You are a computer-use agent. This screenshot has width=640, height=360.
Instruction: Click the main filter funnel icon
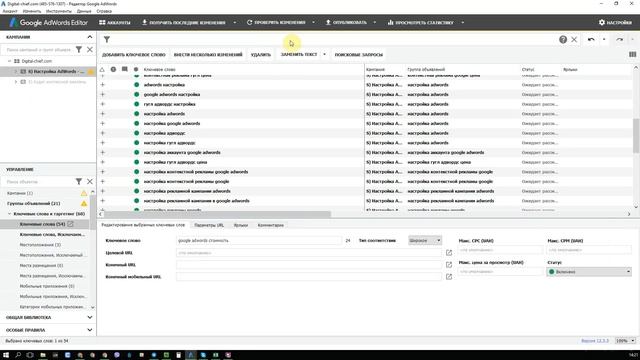(107, 40)
